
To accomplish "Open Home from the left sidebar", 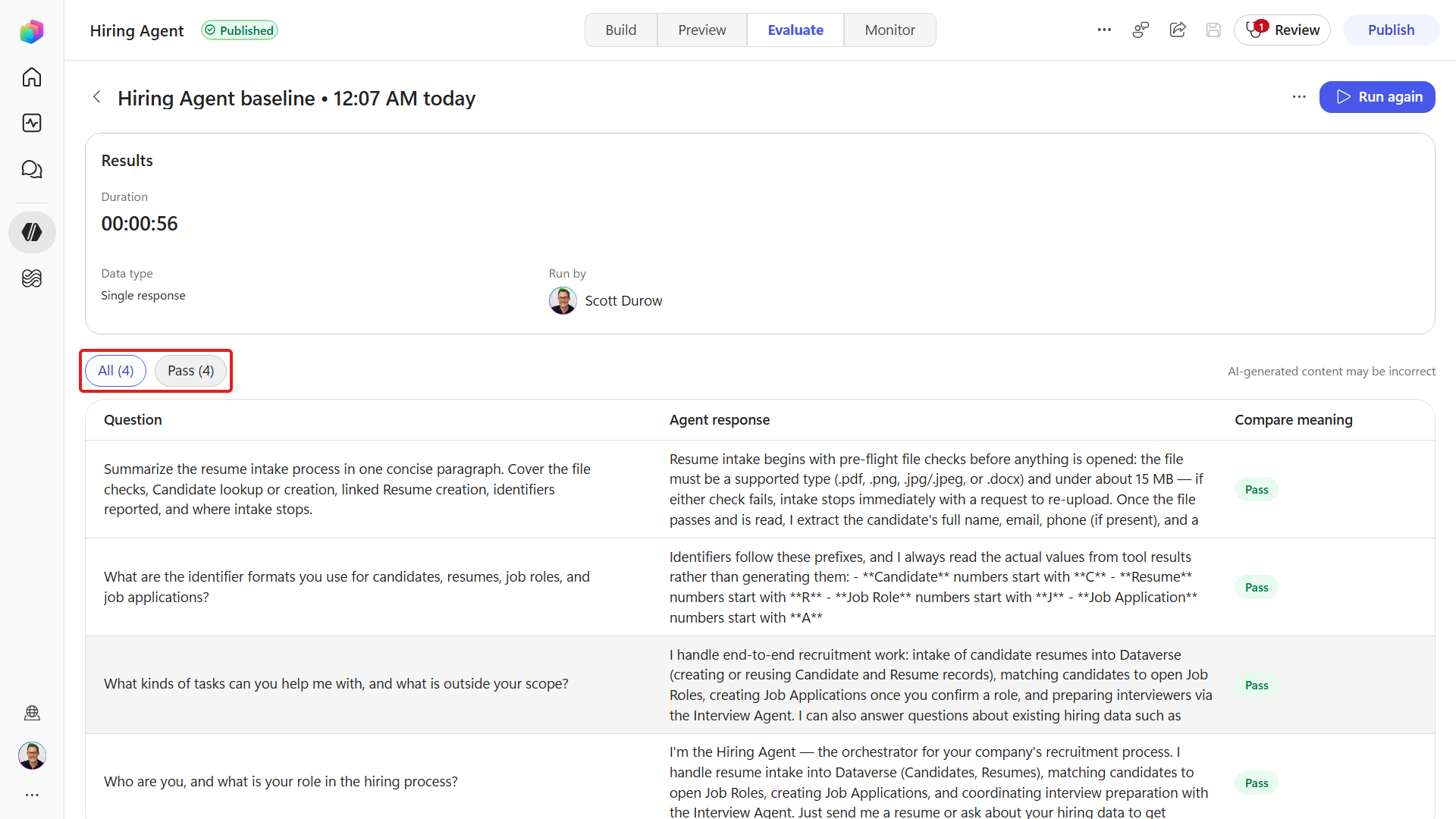I will tap(32, 77).
